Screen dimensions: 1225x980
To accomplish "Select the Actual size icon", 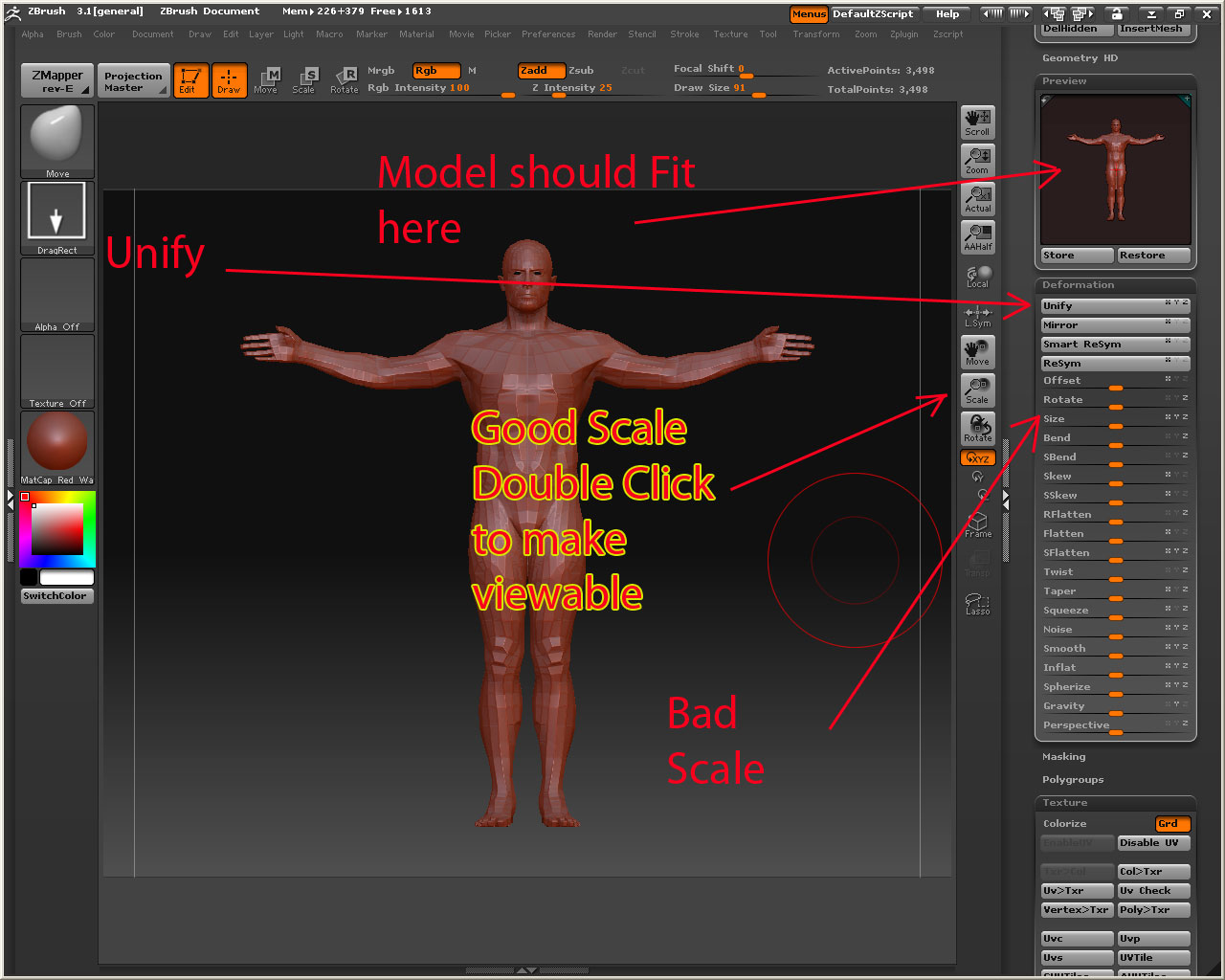I will click(977, 198).
